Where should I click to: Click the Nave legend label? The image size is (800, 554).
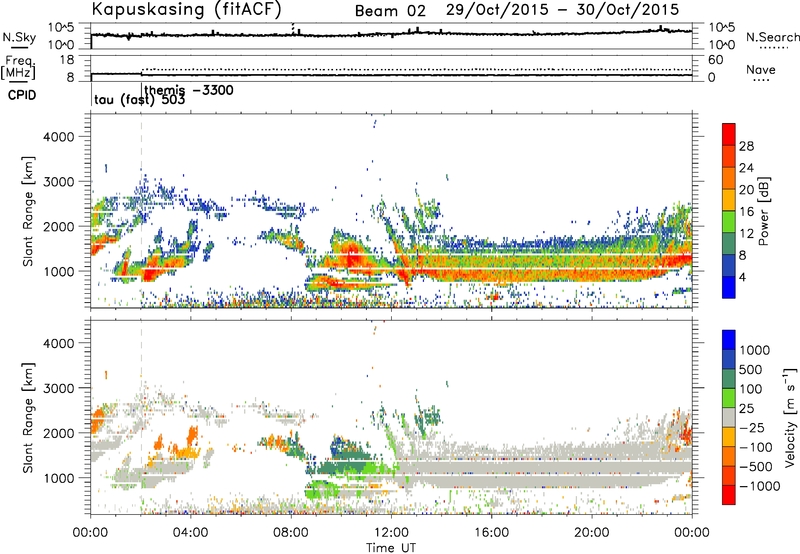point(761,69)
